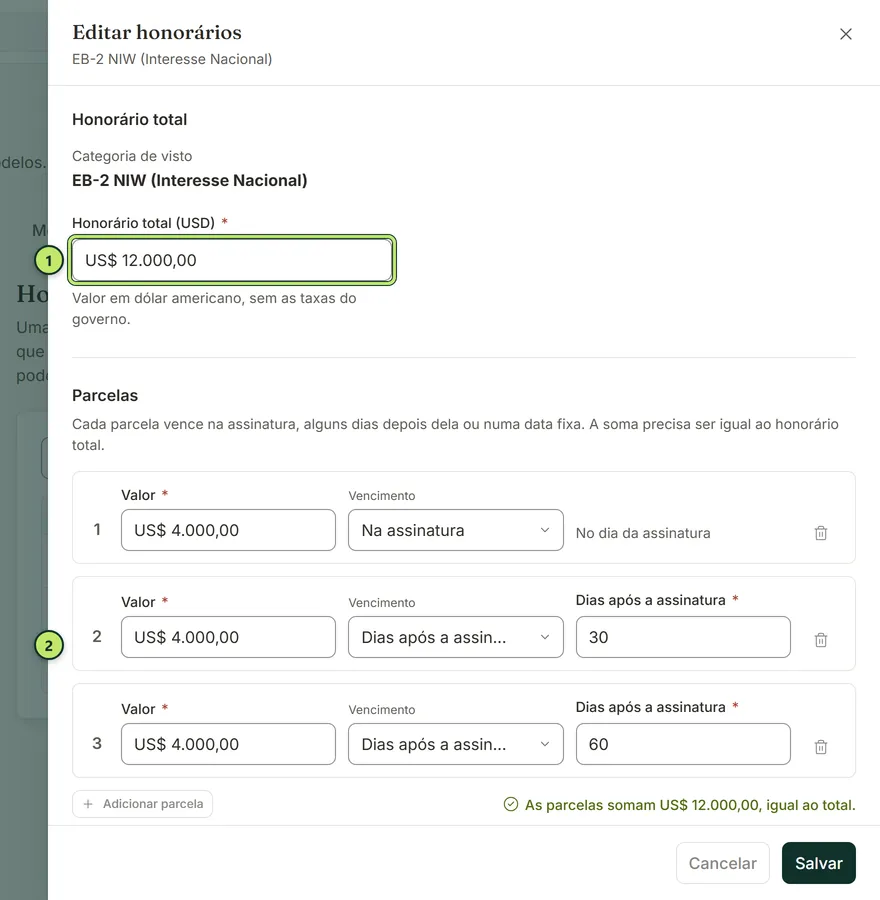This screenshot has height=900, width=880.
Task: Edit the Valor field of installment 2
Action: [x=228, y=637]
